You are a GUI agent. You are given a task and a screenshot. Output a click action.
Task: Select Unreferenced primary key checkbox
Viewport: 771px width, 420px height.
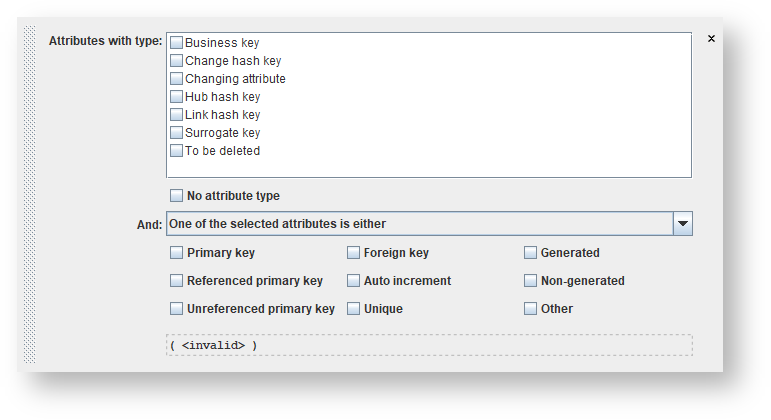point(177,309)
